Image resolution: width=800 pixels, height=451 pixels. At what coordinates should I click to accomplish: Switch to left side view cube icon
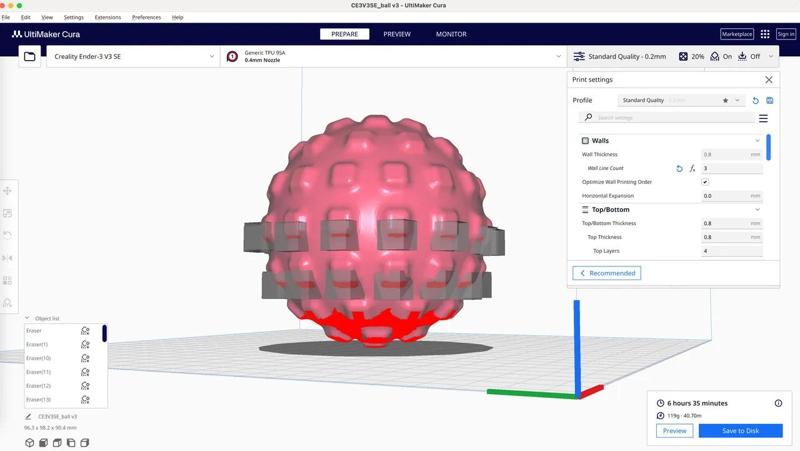click(71, 443)
